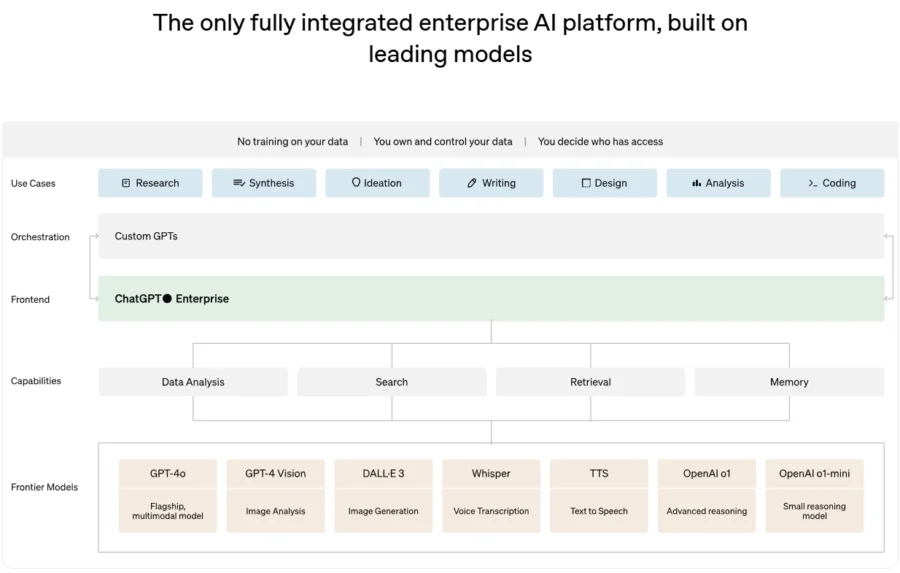Click the Analysis bar chart icon
Screen dimensions: 900x573
pyautogui.click(x=696, y=183)
